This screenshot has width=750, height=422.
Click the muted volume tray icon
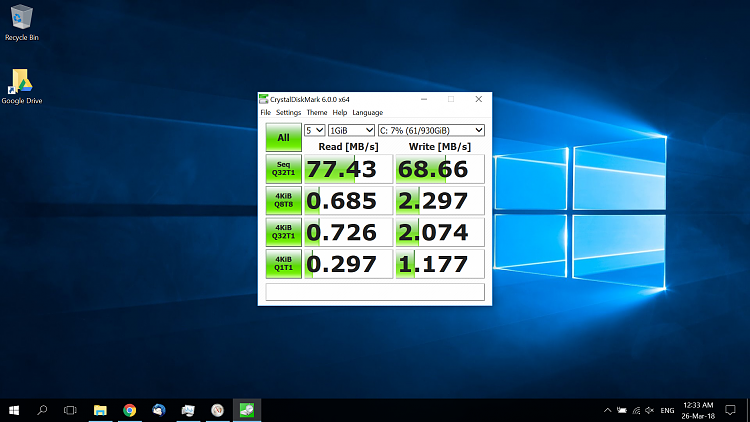point(650,410)
